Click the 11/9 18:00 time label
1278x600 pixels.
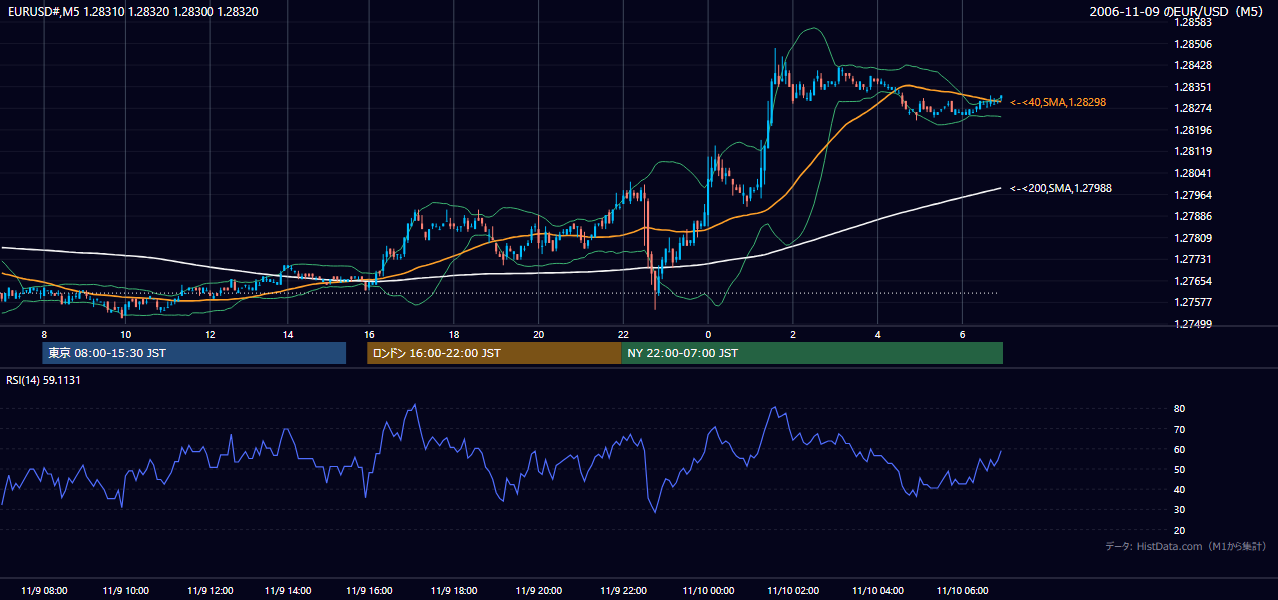[455, 590]
